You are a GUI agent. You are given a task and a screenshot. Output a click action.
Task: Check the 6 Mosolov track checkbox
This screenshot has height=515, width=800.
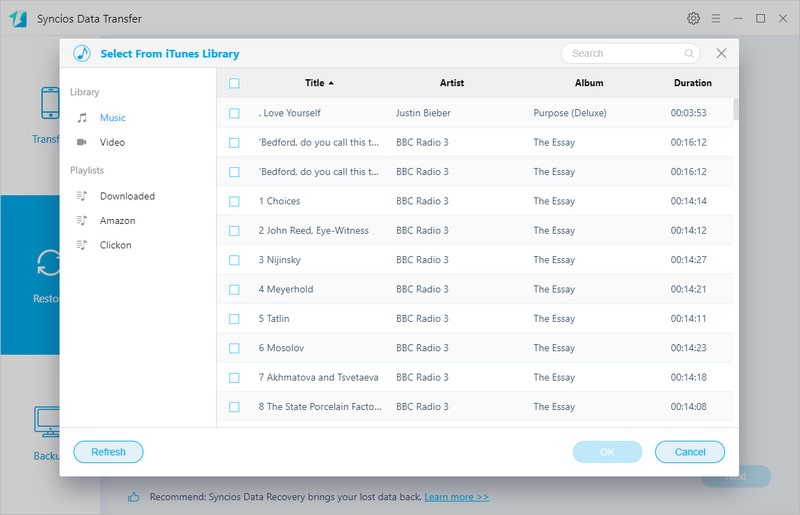click(234, 348)
